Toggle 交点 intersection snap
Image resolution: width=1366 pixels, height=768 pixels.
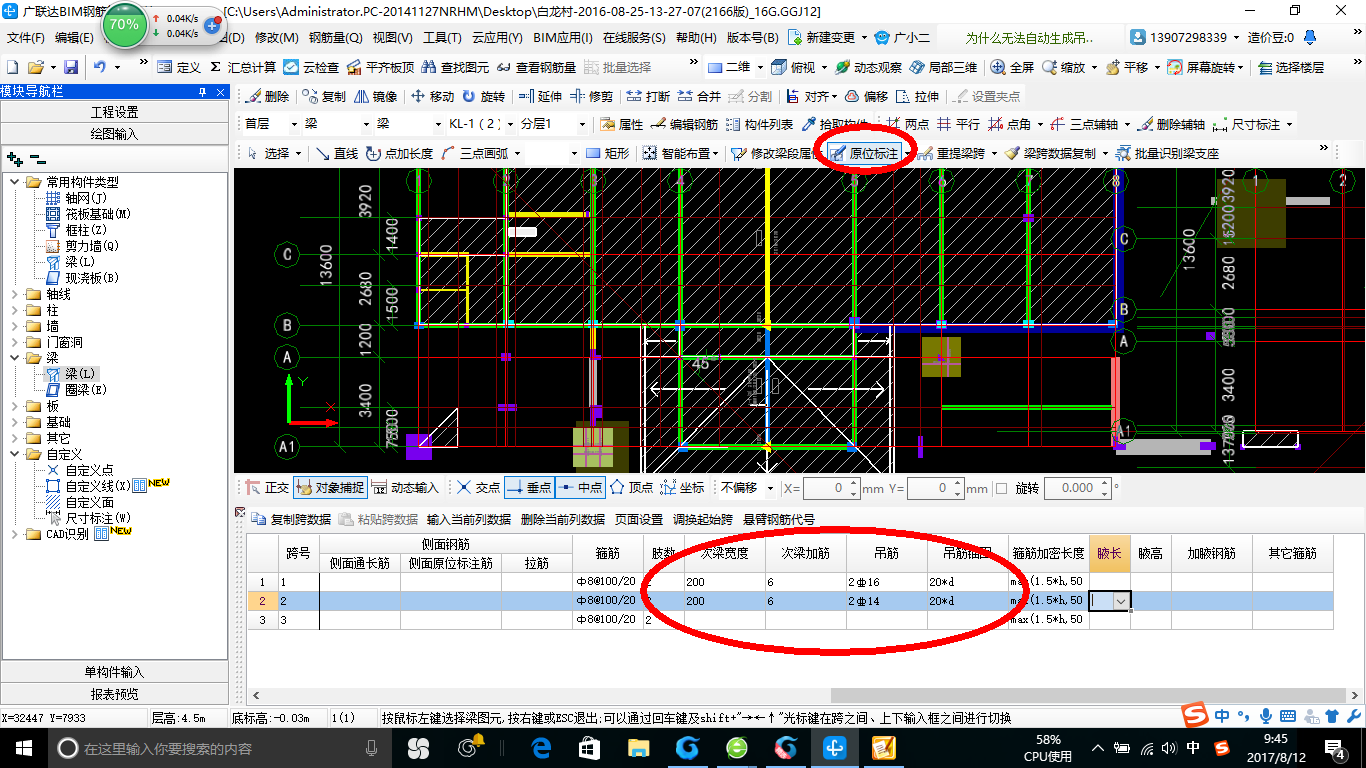click(478, 488)
